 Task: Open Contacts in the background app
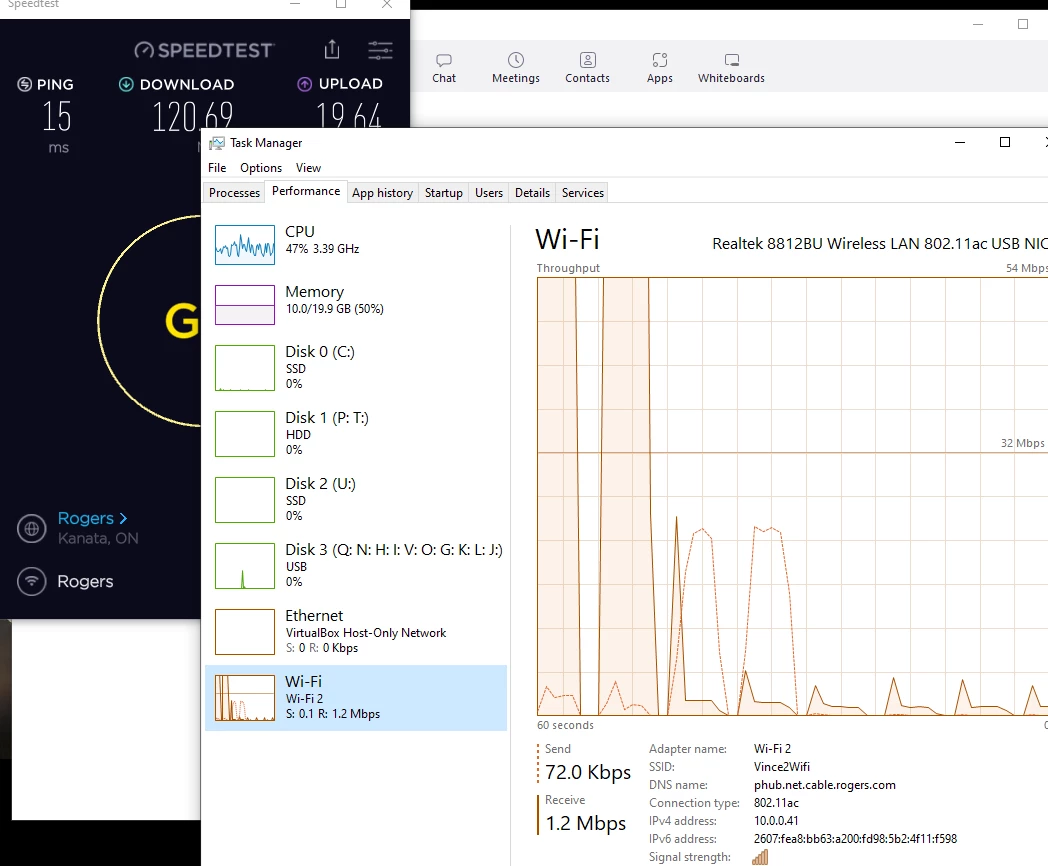pos(587,68)
